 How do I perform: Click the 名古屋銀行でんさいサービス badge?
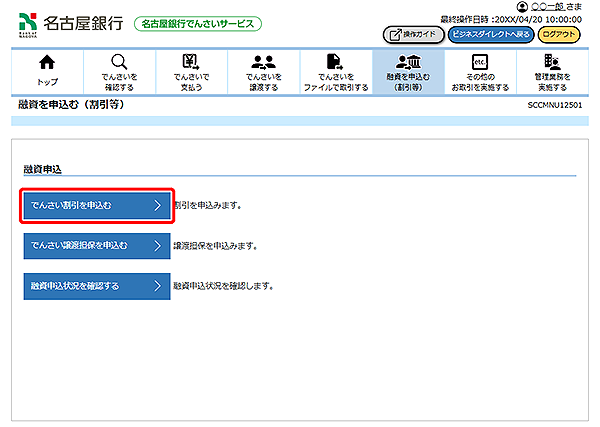(196, 23)
